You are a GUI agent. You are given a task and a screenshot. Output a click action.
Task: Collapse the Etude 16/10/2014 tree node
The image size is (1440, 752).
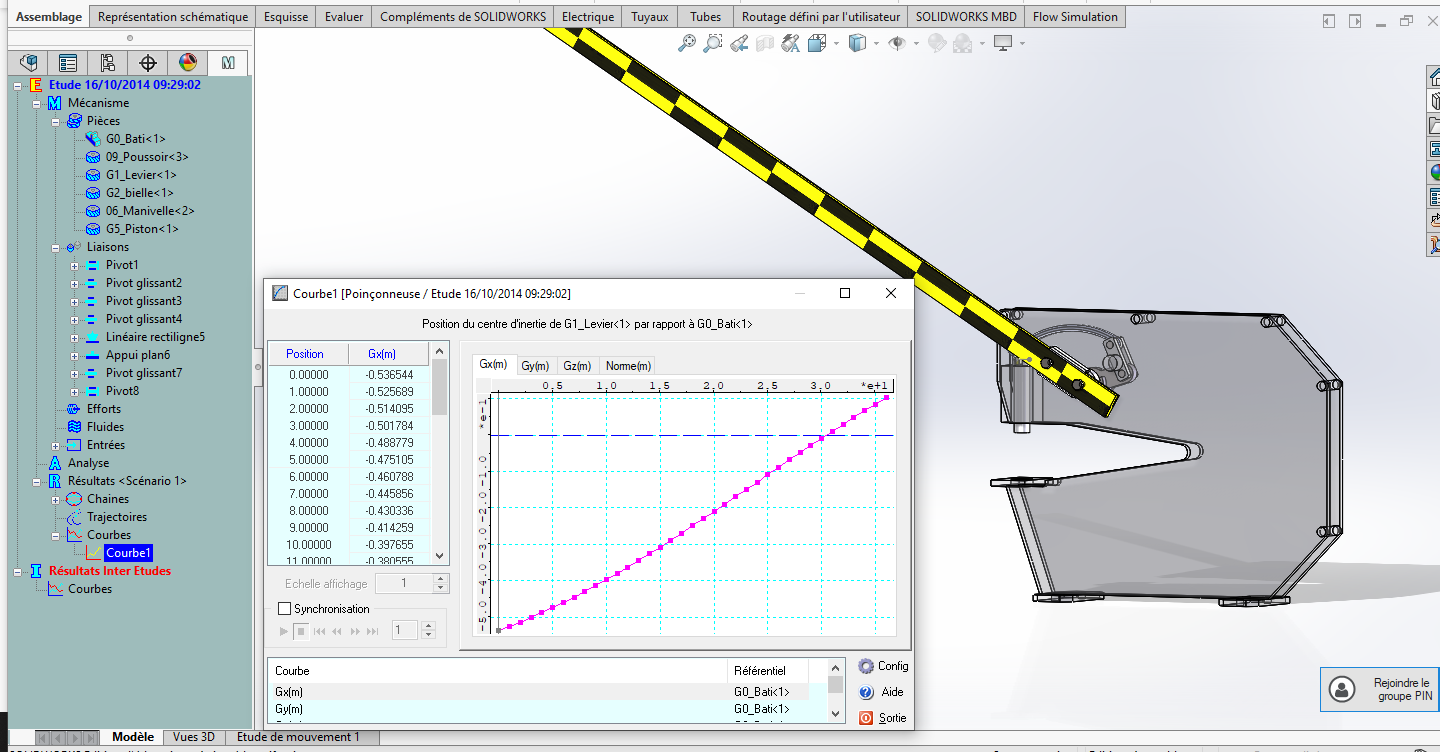pyautogui.click(x=17, y=85)
